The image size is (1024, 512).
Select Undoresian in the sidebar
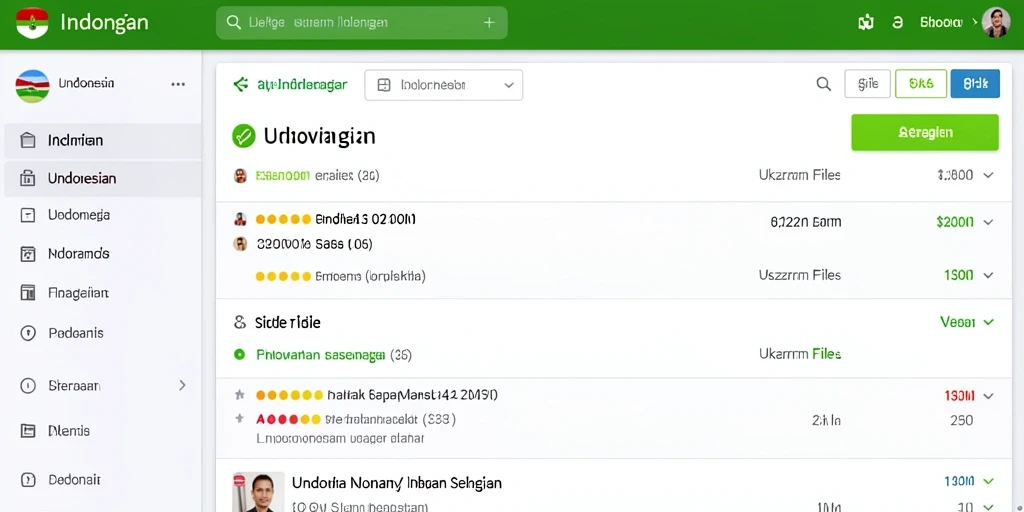coord(103,178)
